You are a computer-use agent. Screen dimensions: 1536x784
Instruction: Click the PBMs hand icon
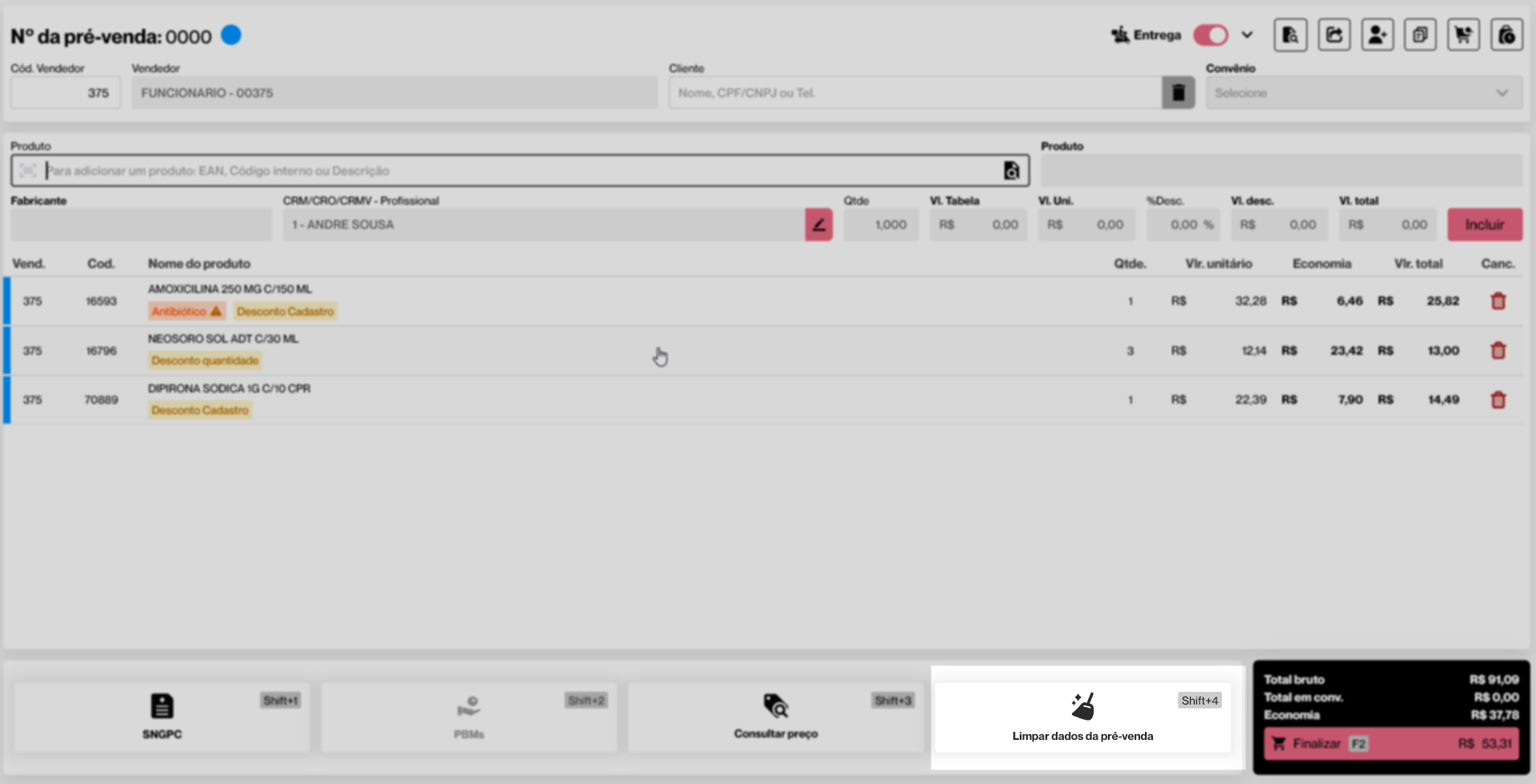pos(469,707)
